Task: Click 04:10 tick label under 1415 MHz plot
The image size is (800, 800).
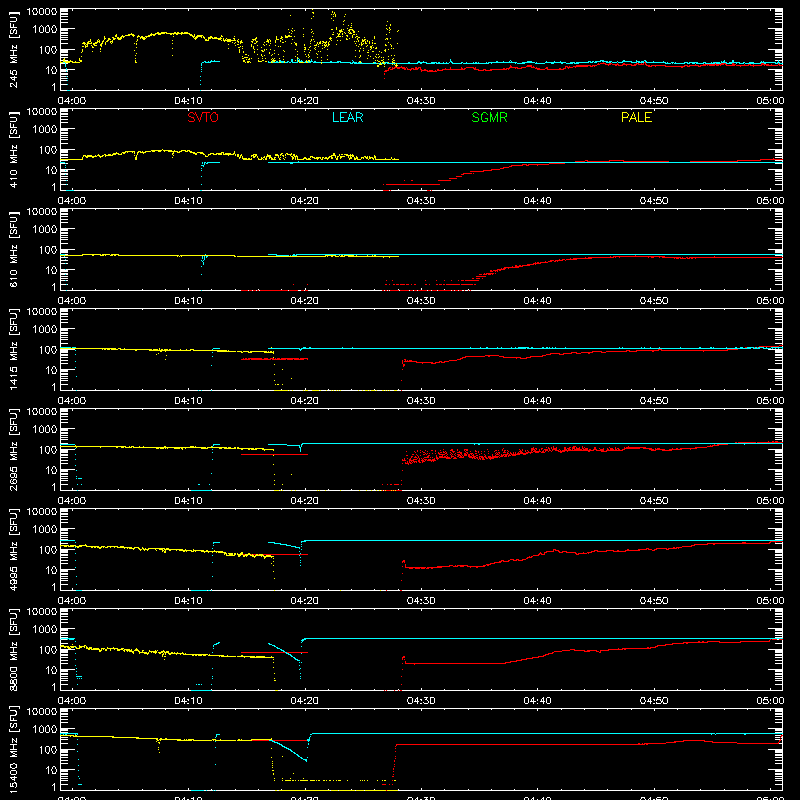Action: (x=188, y=401)
